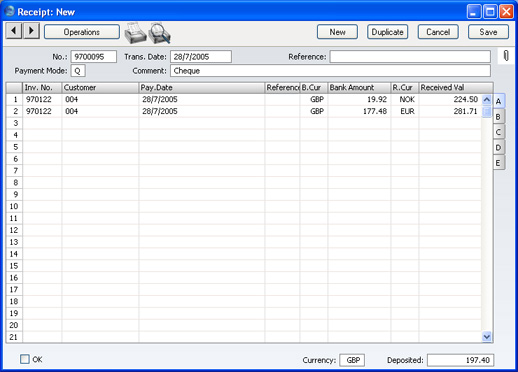Click the scroll down arrow in grid

pos(487,337)
